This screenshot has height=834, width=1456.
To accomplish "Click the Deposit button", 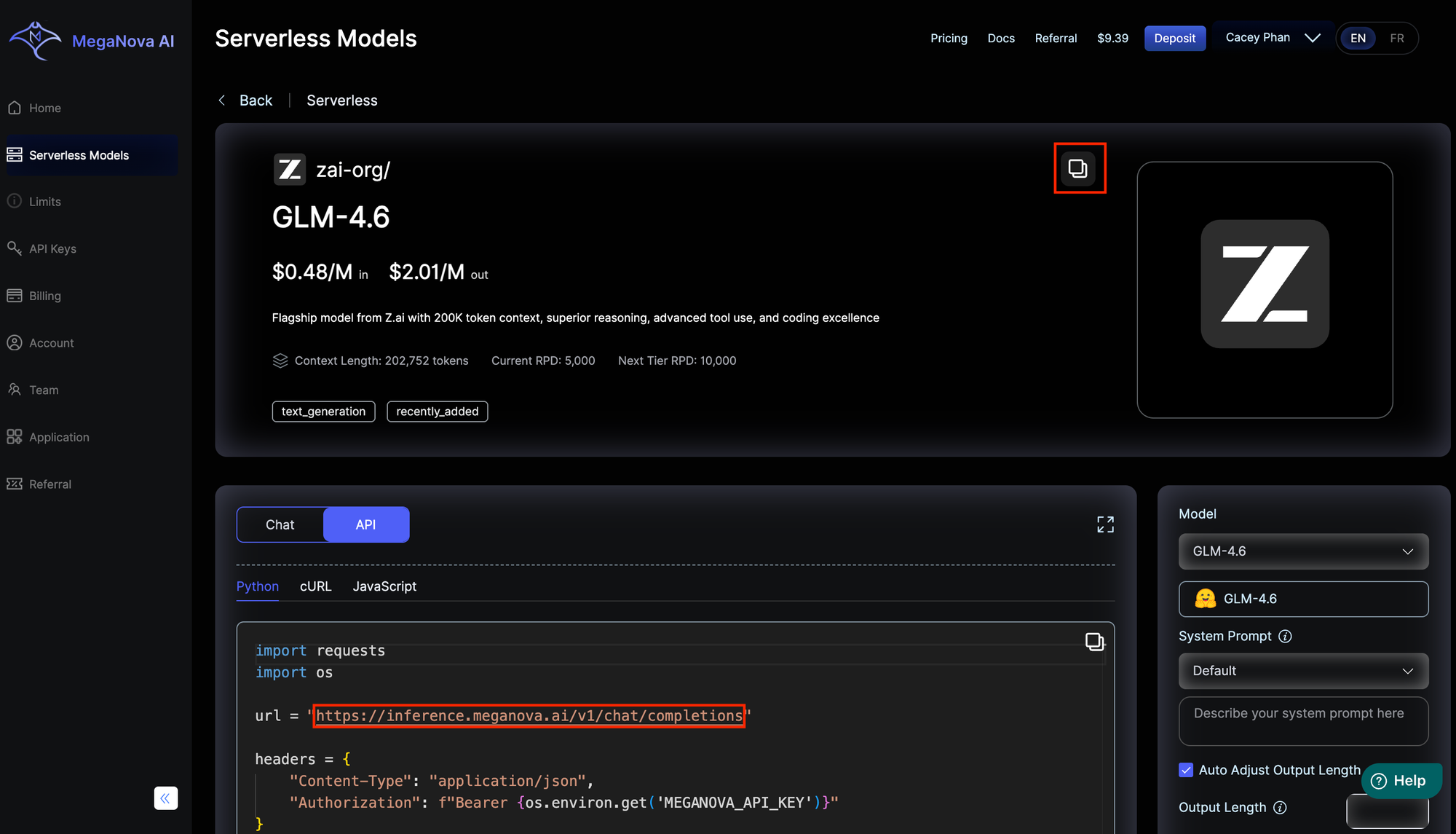I will (1174, 39).
